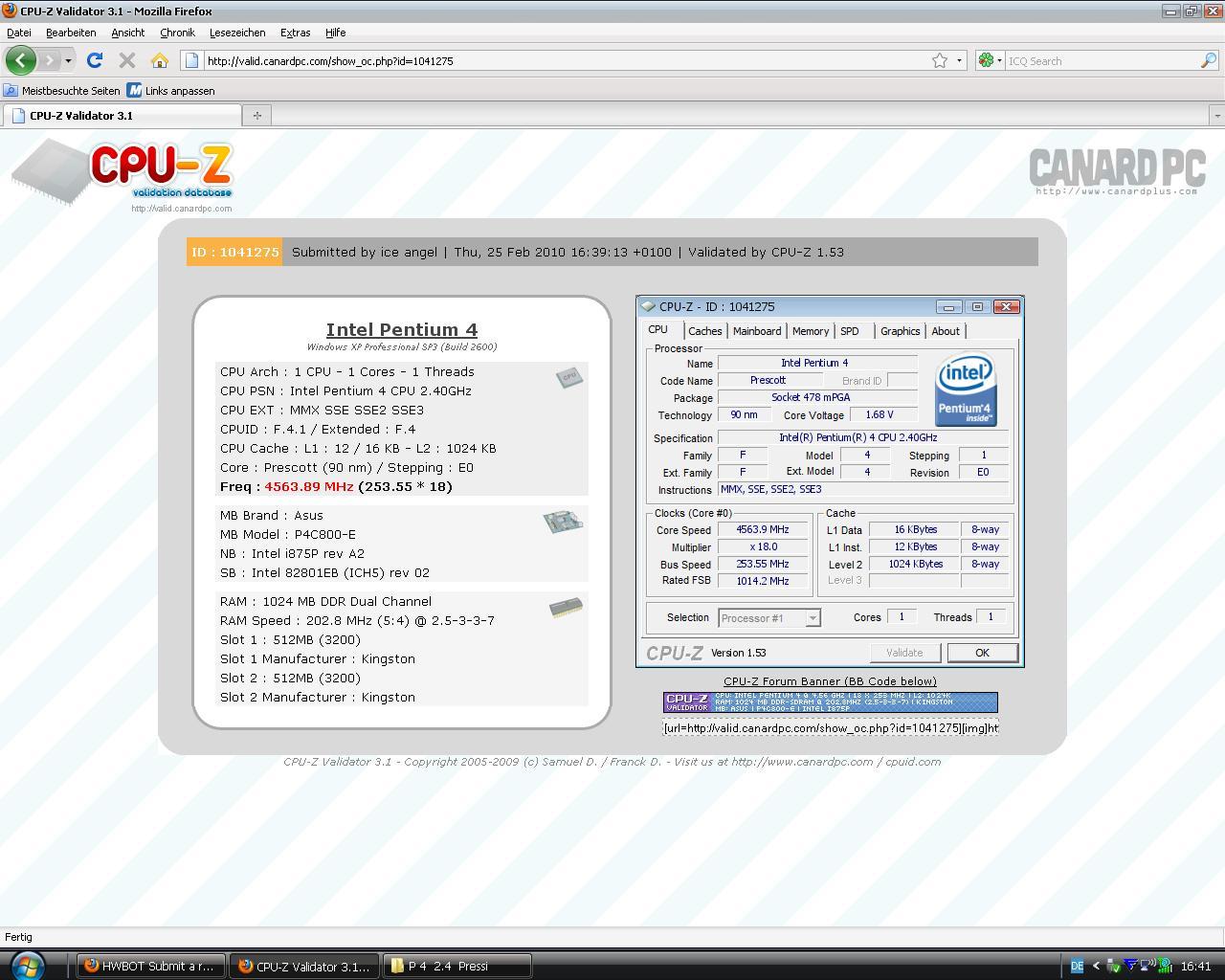
Task: Open a new tab with plus button
Action: (x=256, y=115)
